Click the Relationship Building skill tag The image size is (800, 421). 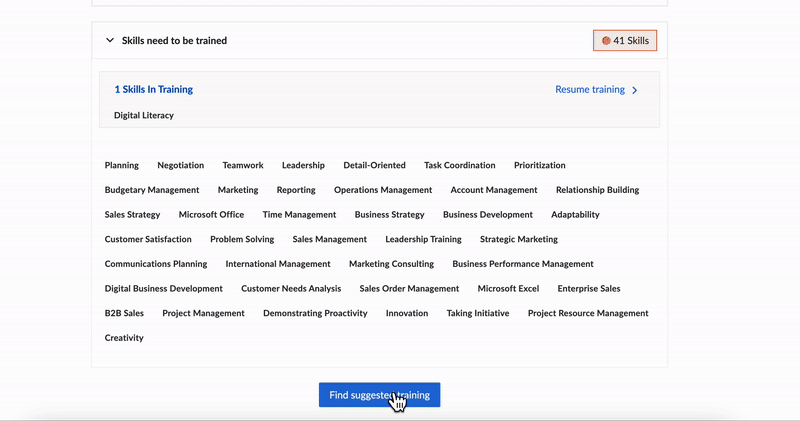coord(597,190)
